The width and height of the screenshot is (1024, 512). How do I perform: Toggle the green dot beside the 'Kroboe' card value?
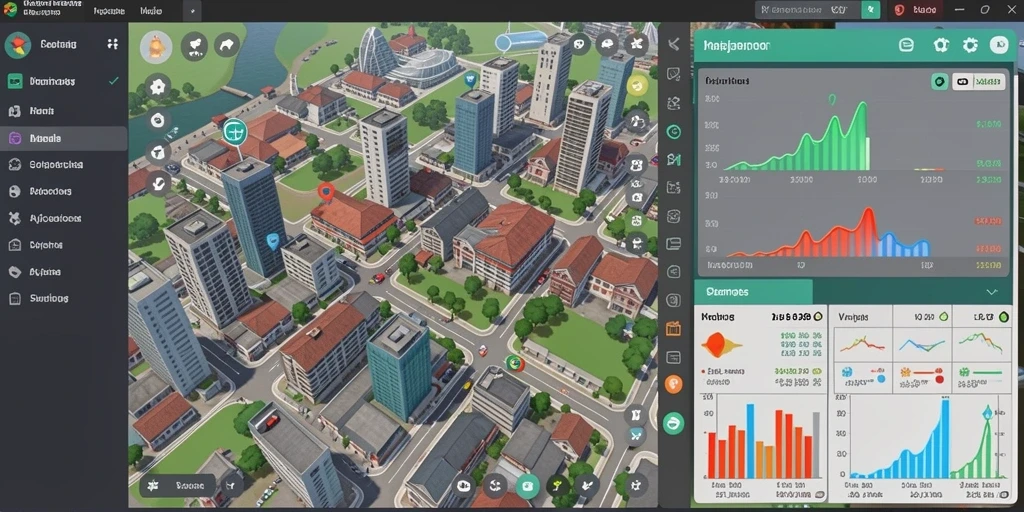(x=818, y=316)
